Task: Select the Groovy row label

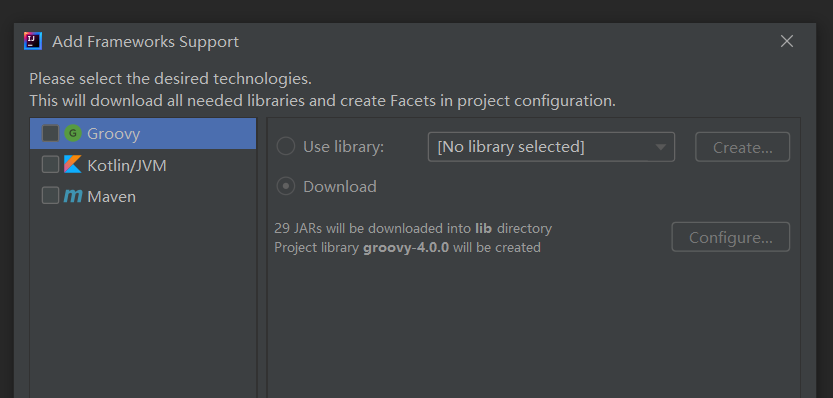Action: (114, 134)
